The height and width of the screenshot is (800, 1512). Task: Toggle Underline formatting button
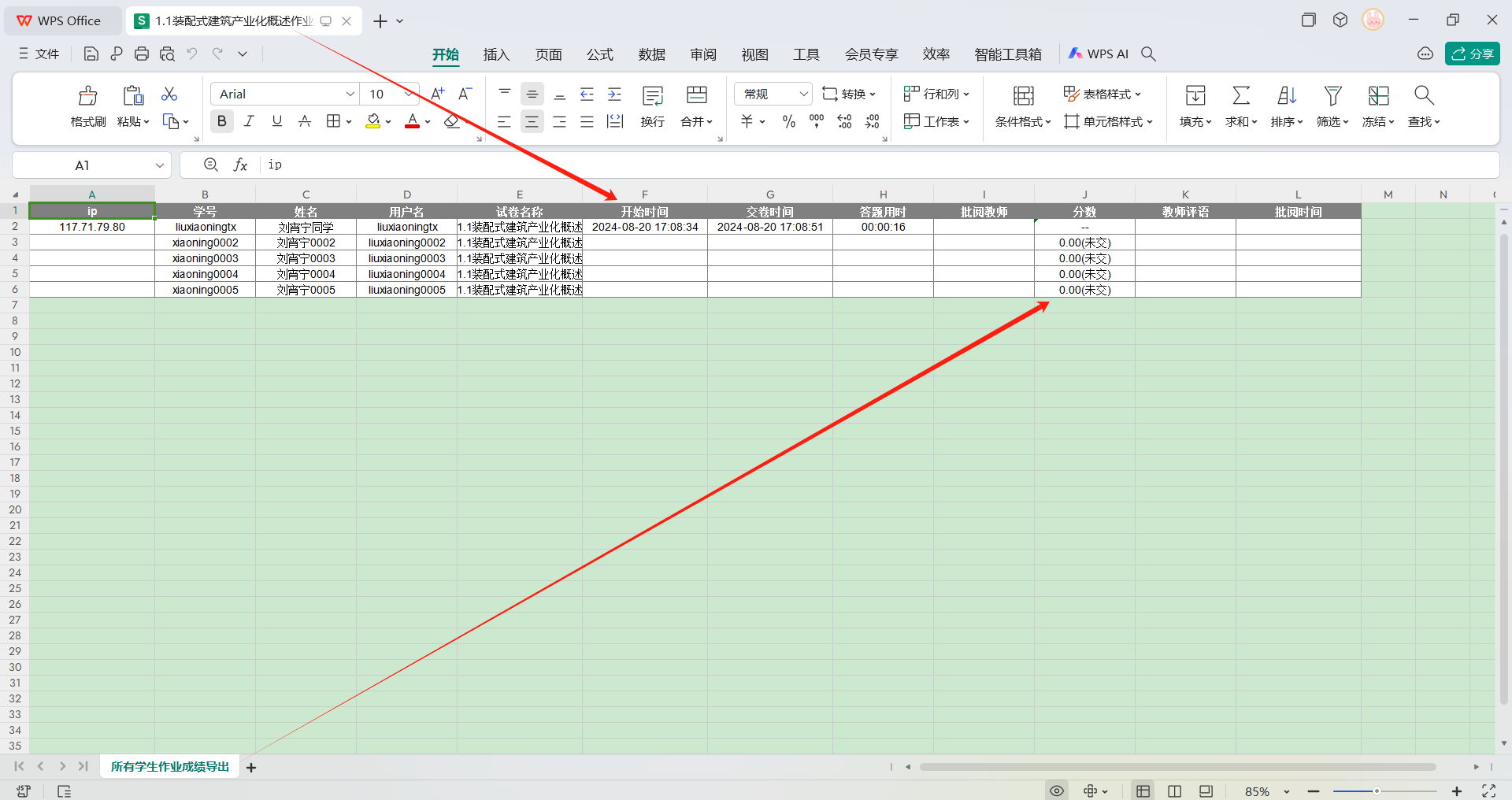coord(276,121)
